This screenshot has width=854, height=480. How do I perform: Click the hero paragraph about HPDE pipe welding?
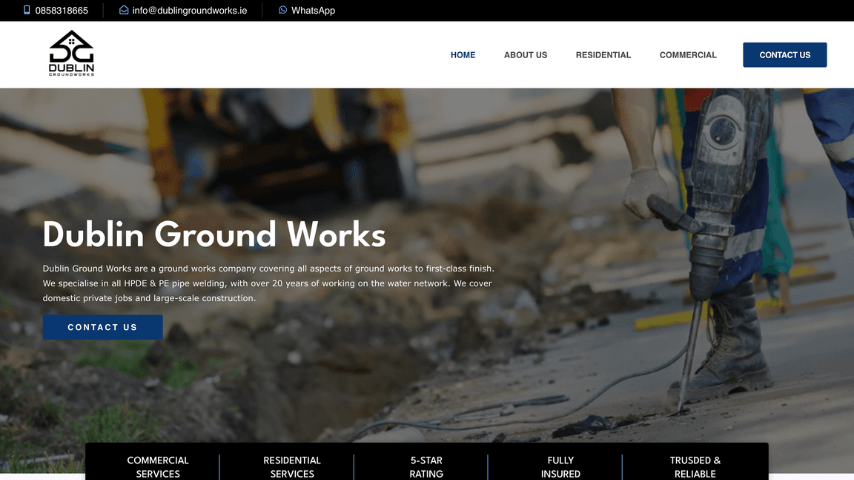pyautogui.click(x=269, y=283)
